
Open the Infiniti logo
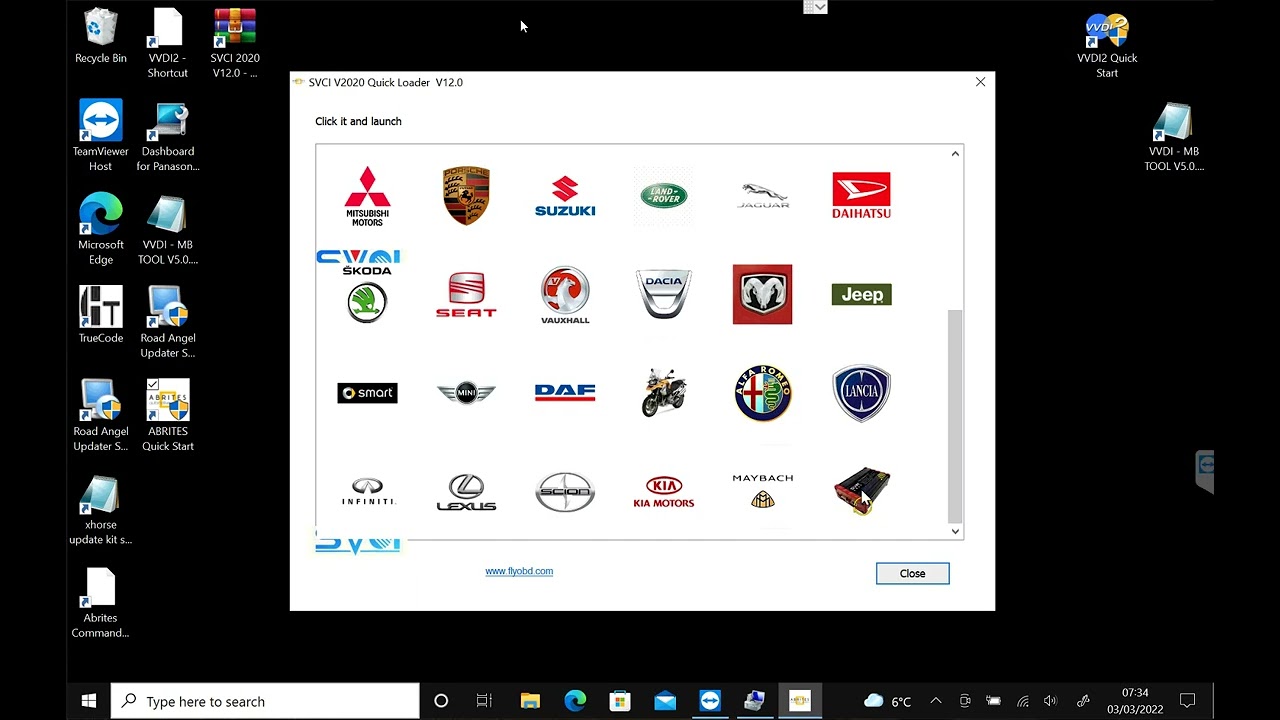click(x=367, y=492)
